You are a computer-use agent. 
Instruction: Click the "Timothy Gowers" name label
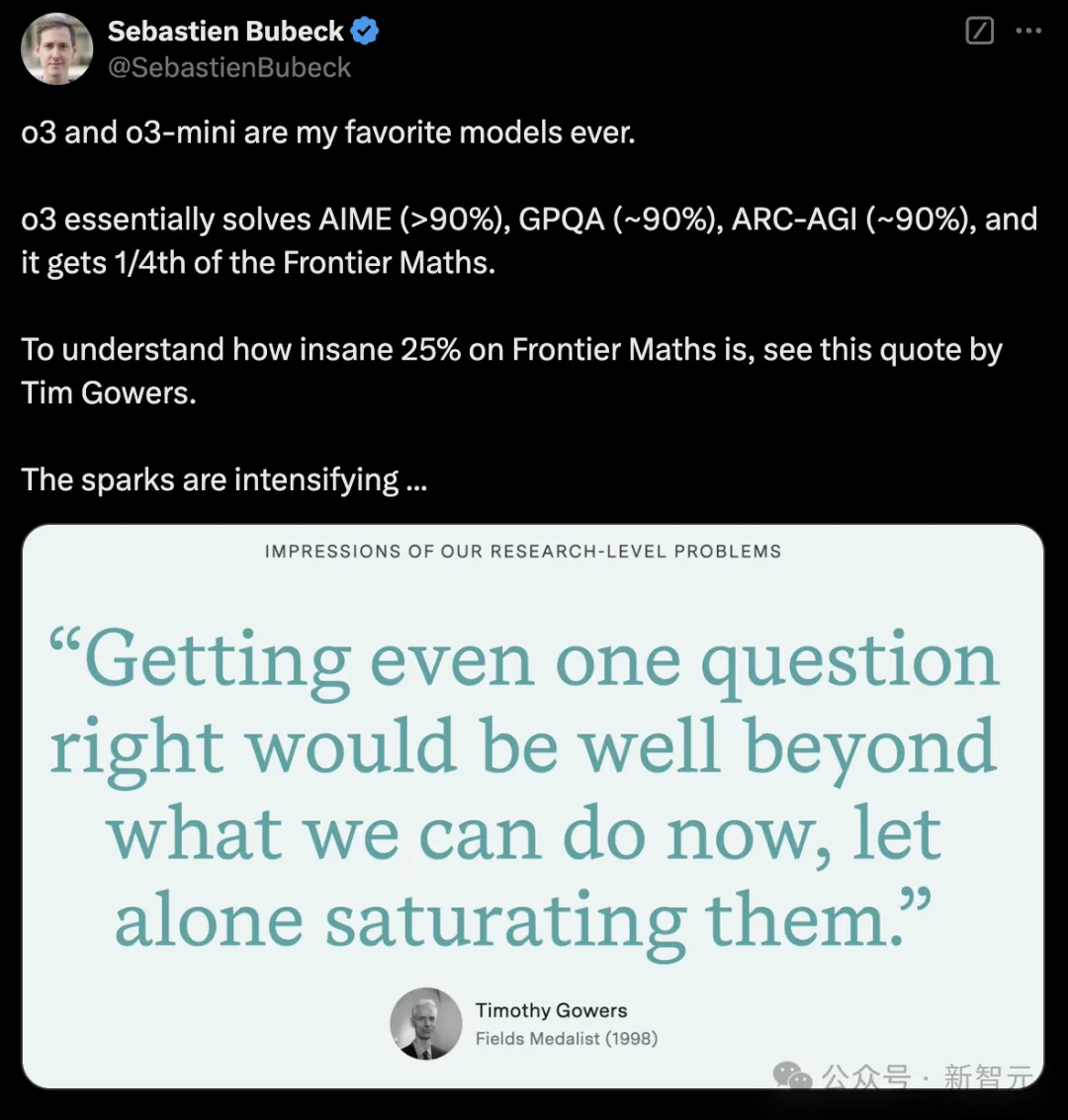[551, 1010]
